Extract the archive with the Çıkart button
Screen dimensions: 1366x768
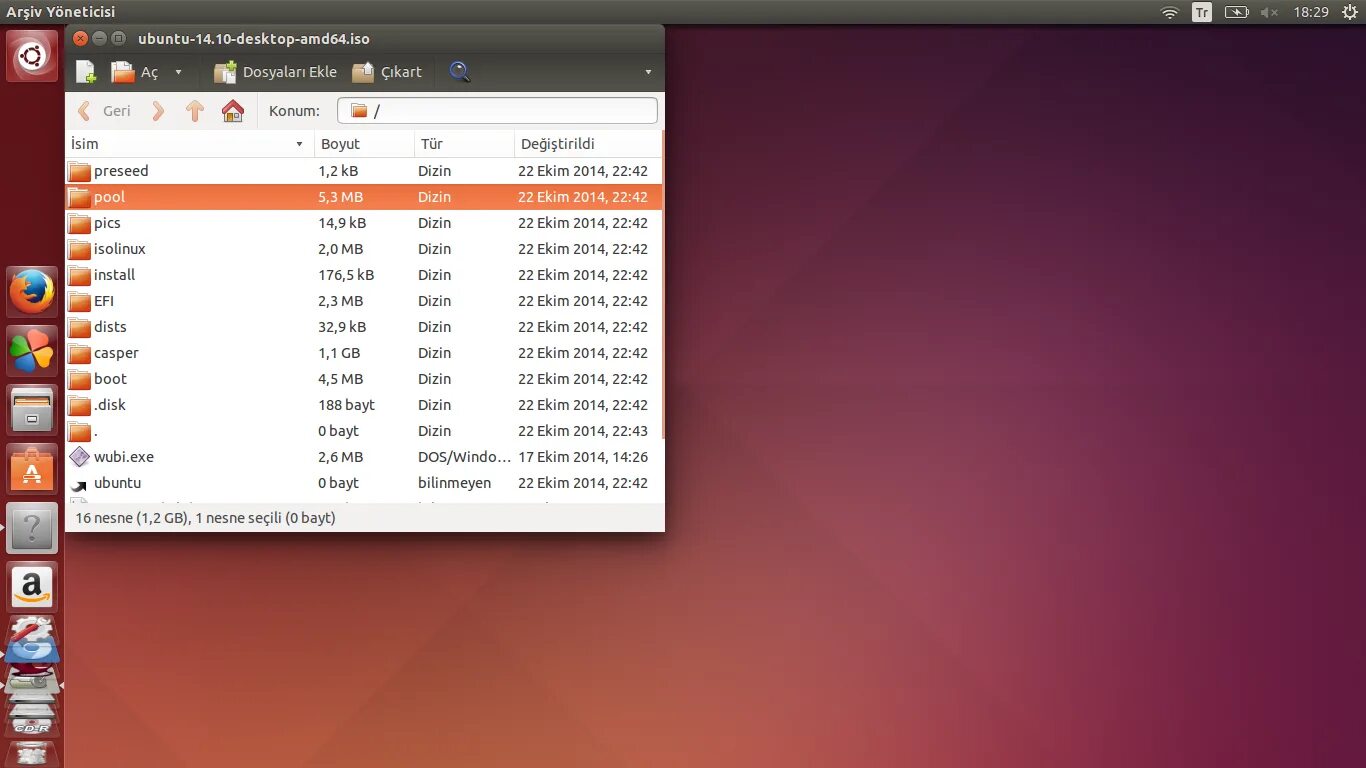[x=388, y=71]
